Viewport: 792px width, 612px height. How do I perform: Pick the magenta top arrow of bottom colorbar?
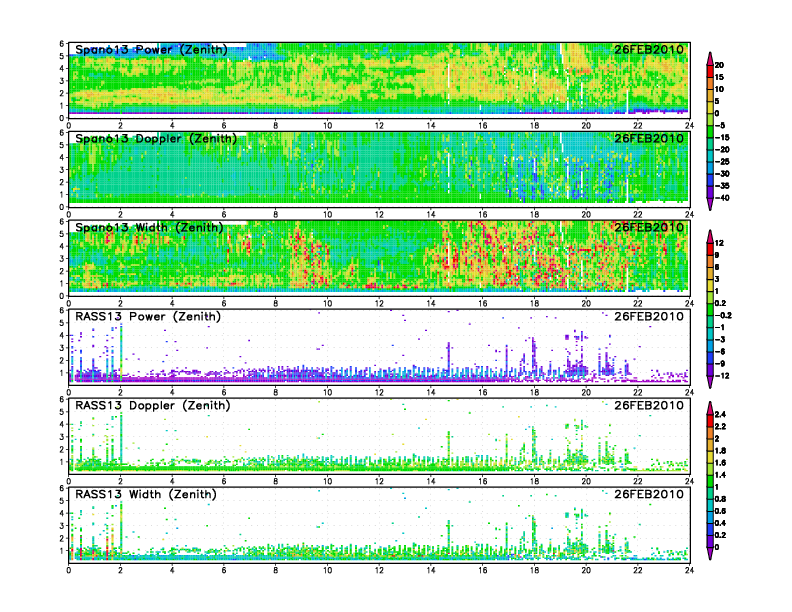pyautogui.click(x=710, y=407)
